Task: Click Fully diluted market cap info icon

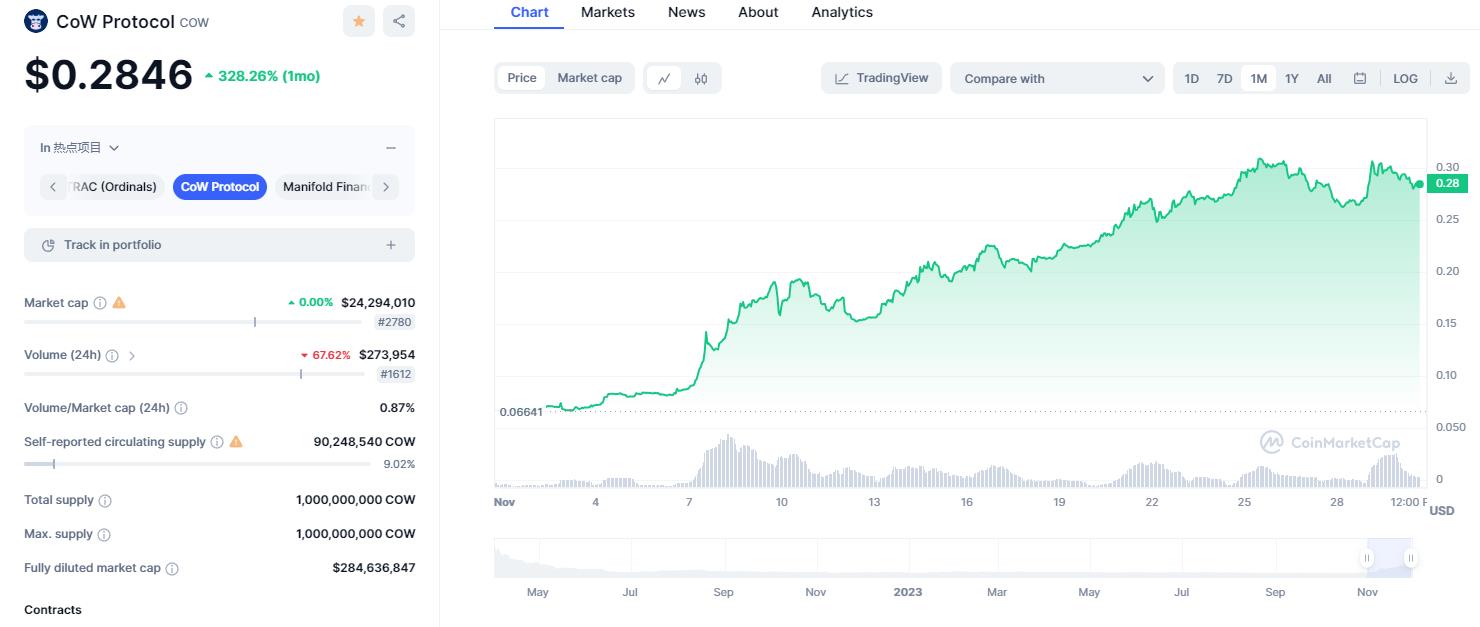Action: click(172, 569)
